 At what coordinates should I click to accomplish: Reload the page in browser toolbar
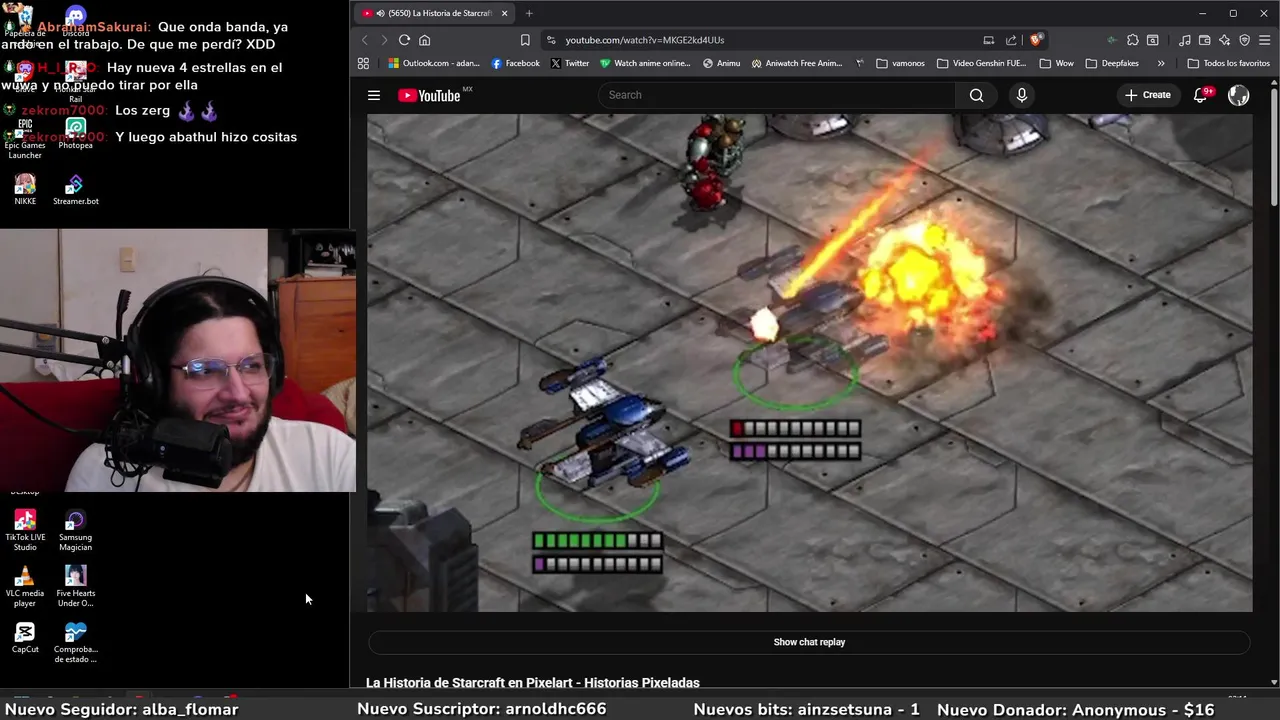pyautogui.click(x=404, y=40)
